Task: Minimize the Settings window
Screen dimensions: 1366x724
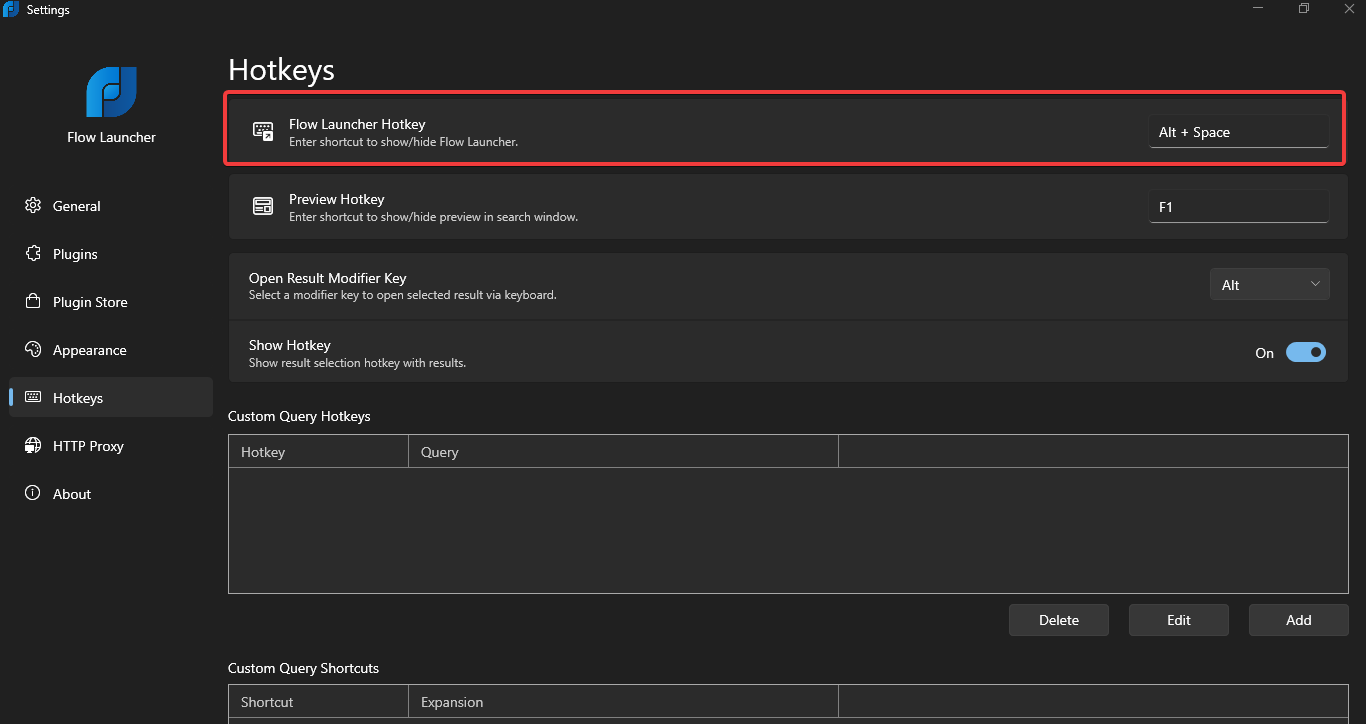Action: (1258, 9)
